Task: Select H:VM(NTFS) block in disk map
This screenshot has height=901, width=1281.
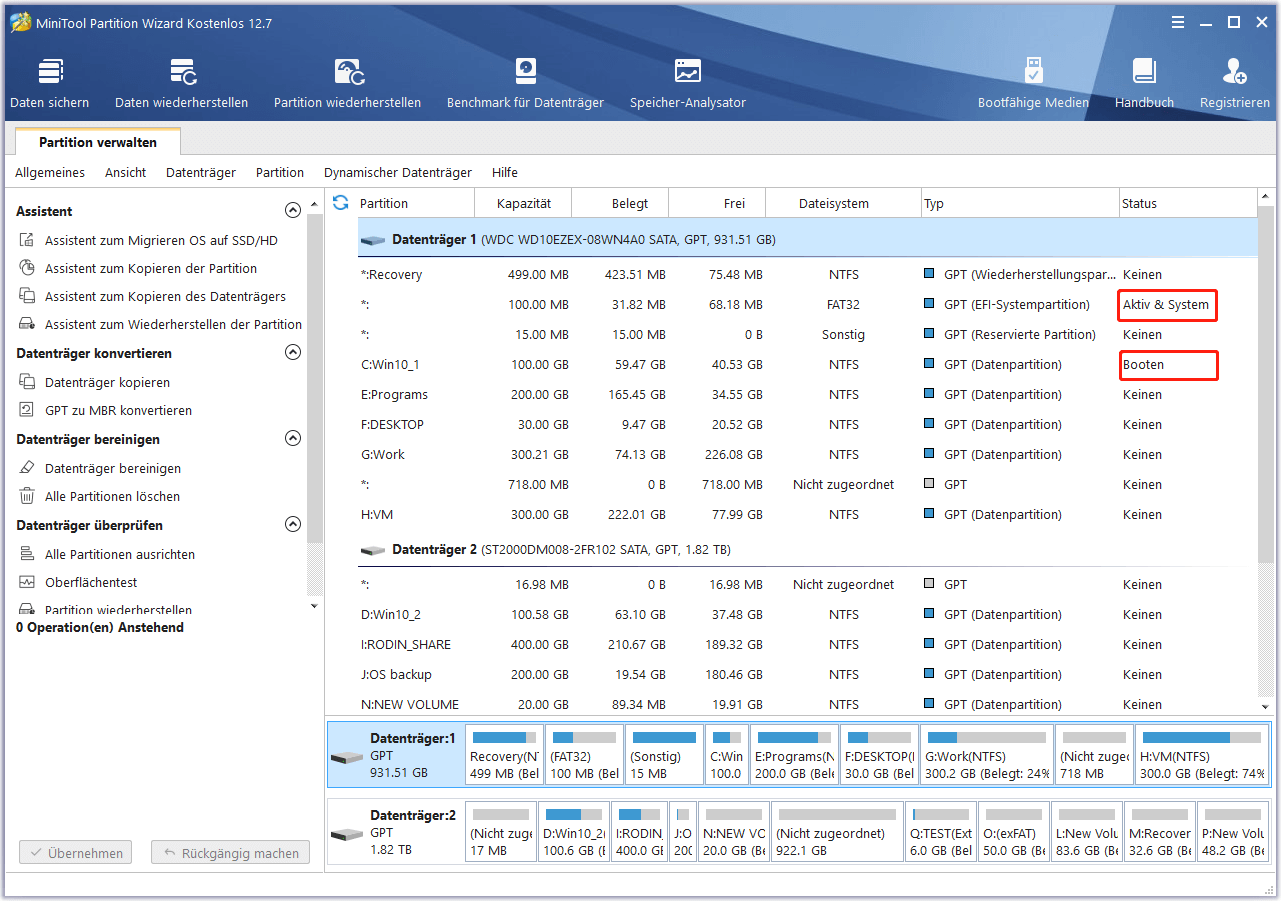Action: pos(1203,755)
